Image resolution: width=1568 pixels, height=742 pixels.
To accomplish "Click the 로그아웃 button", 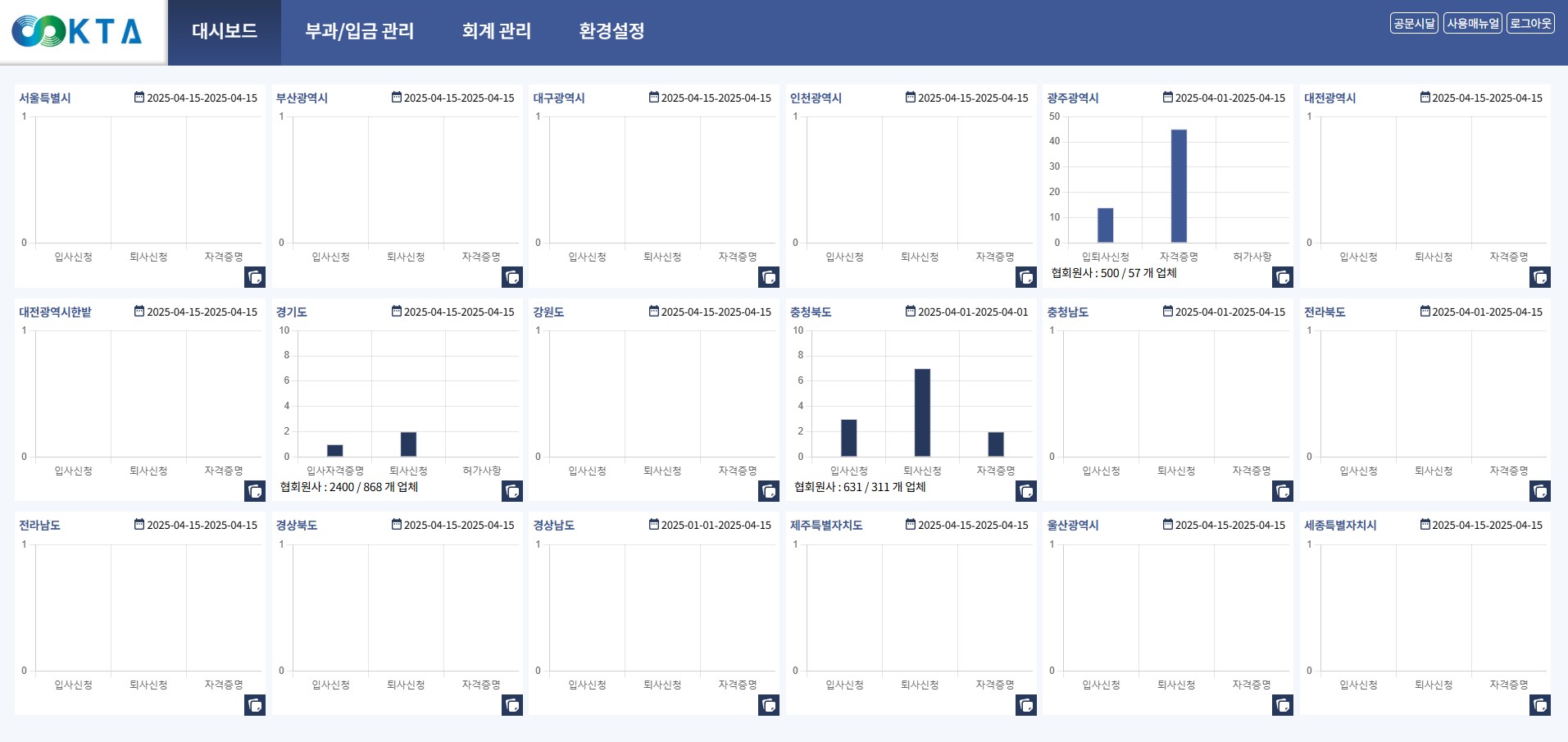I will [x=1530, y=24].
